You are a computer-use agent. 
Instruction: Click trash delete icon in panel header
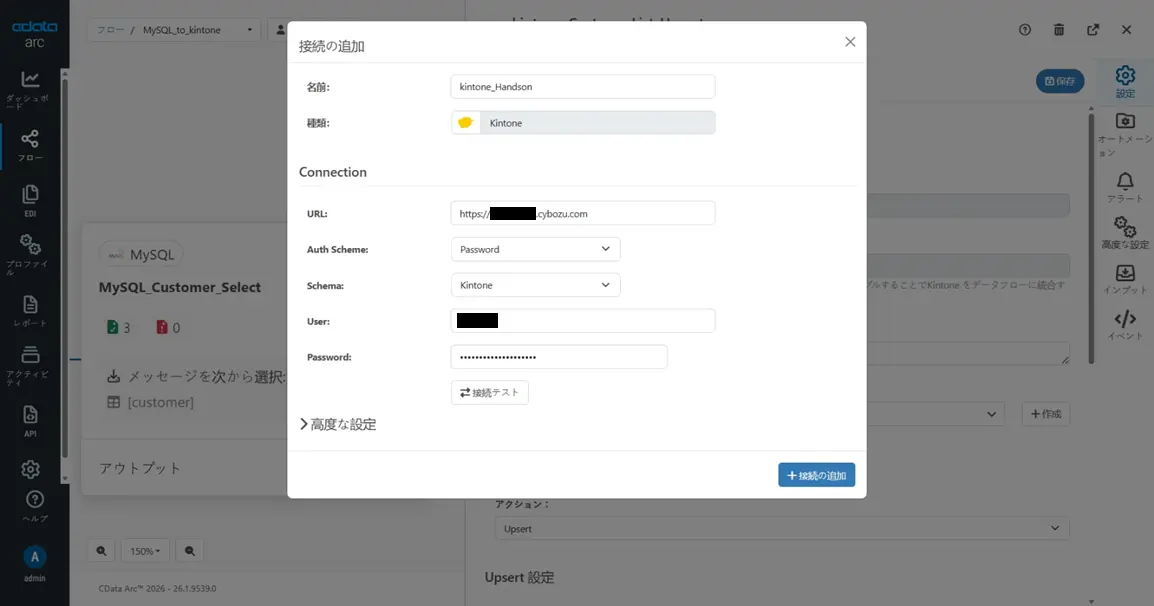pos(1058,29)
